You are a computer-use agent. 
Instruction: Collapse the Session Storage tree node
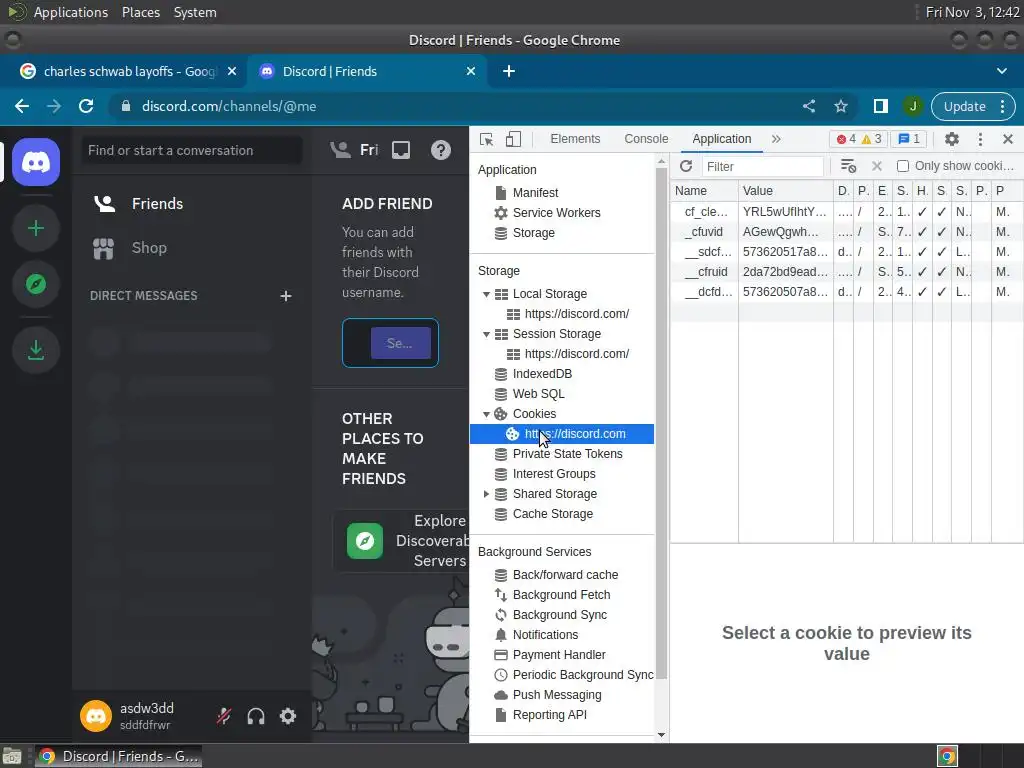pyautogui.click(x=486, y=334)
